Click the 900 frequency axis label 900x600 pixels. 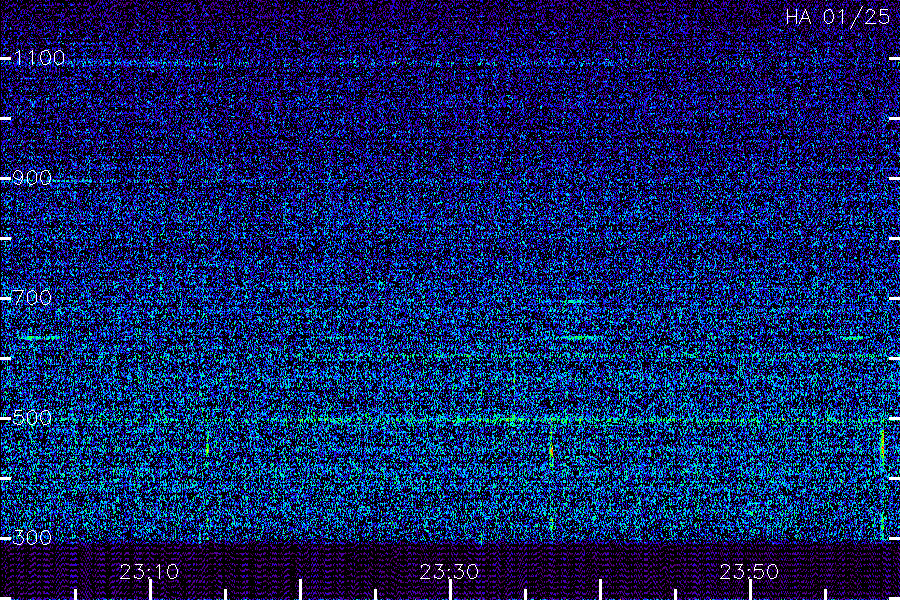point(32,178)
